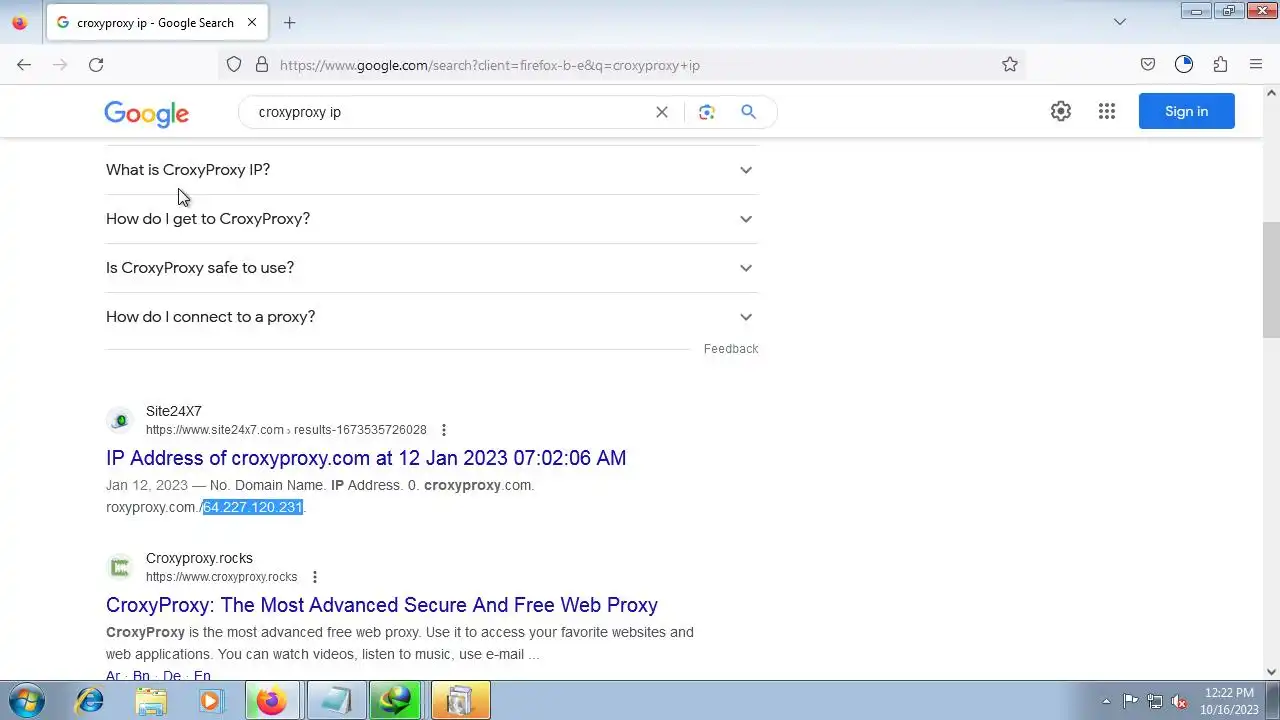Screen dimensions: 1280x720
Task: Click the muted volume tray icon
Action: tap(1180, 701)
